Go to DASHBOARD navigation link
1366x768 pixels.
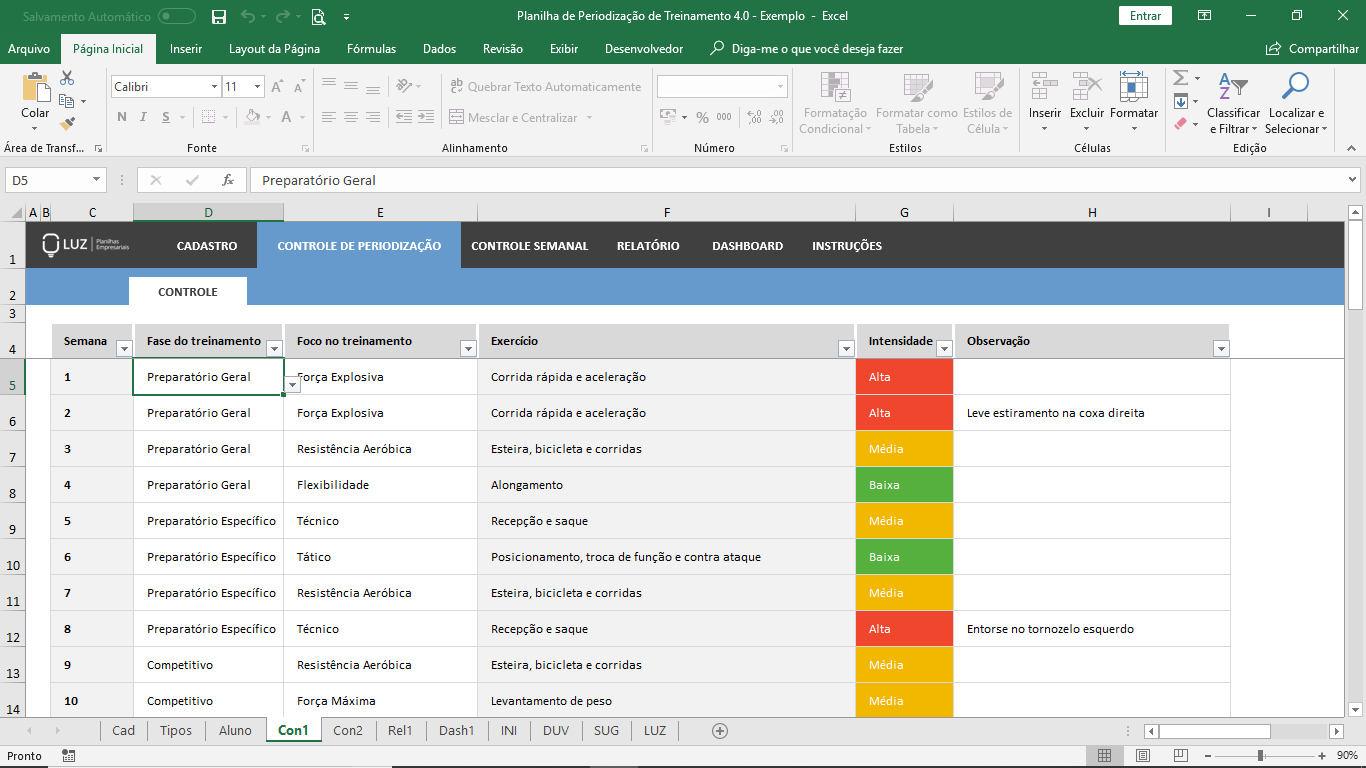pyautogui.click(x=748, y=246)
